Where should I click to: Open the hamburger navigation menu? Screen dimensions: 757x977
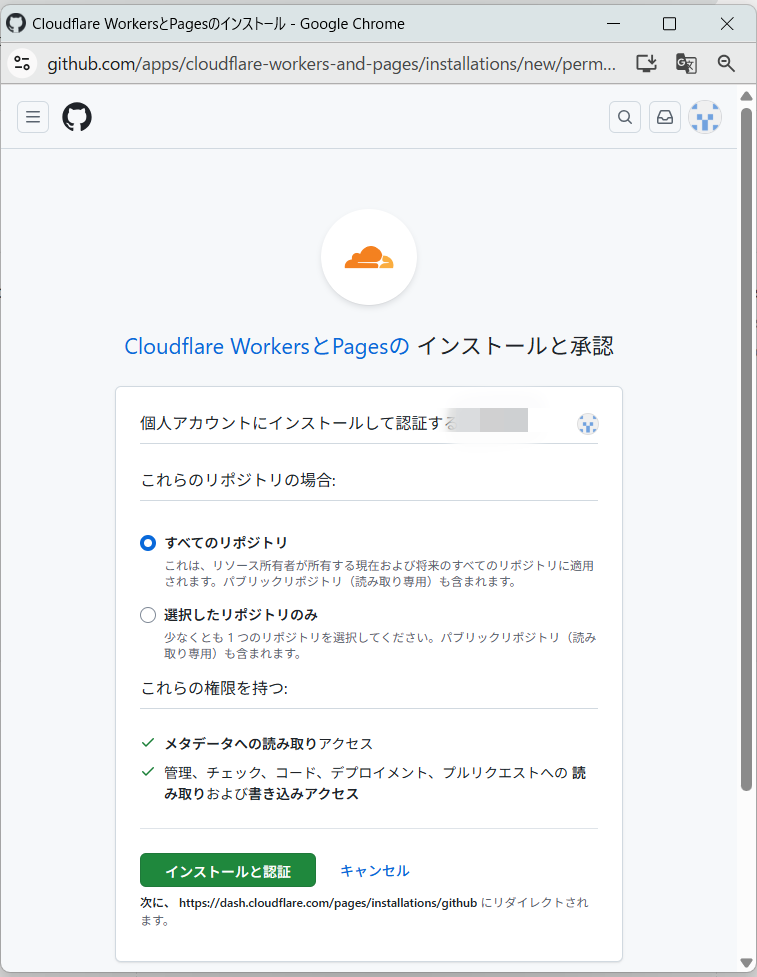[x=33, y=117]
